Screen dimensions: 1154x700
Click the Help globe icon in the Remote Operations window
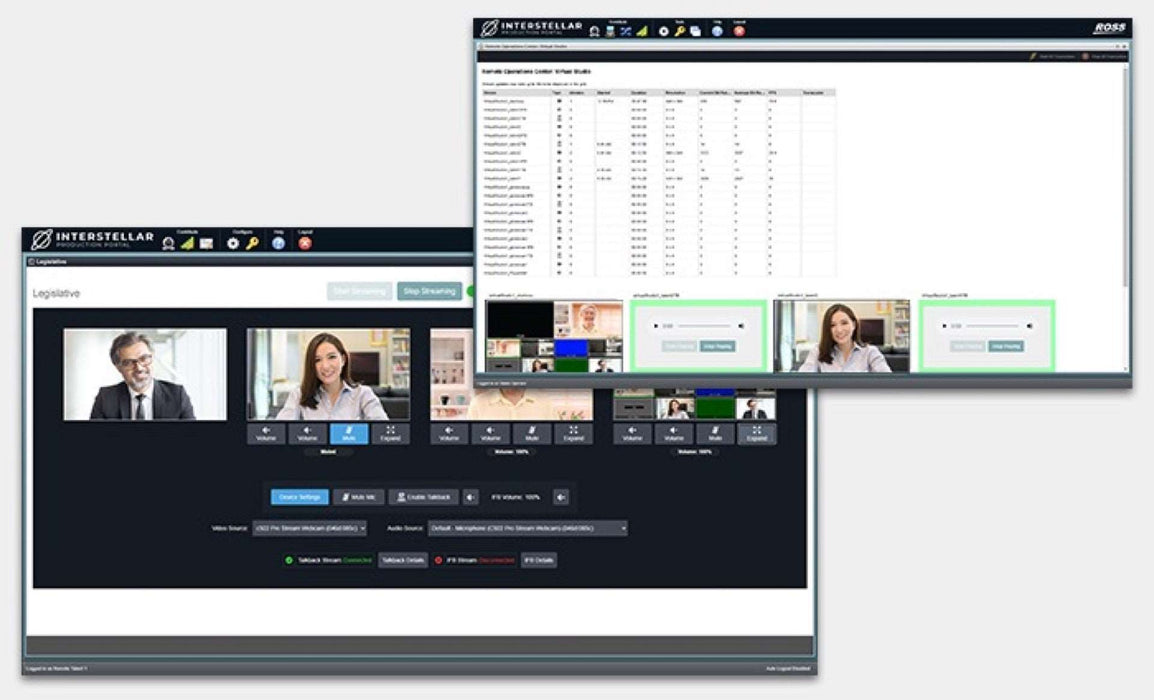pos(717,31)
